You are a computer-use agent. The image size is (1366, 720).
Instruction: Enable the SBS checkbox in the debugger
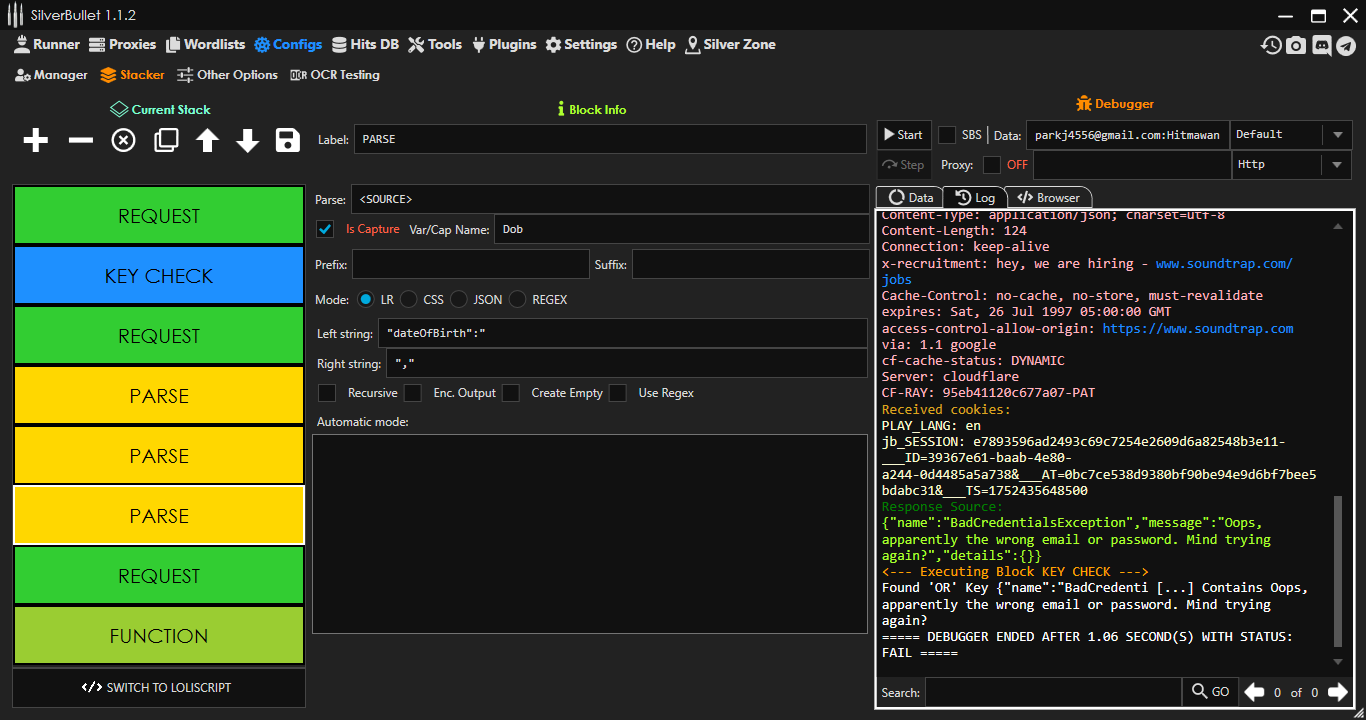pos(947,135)
